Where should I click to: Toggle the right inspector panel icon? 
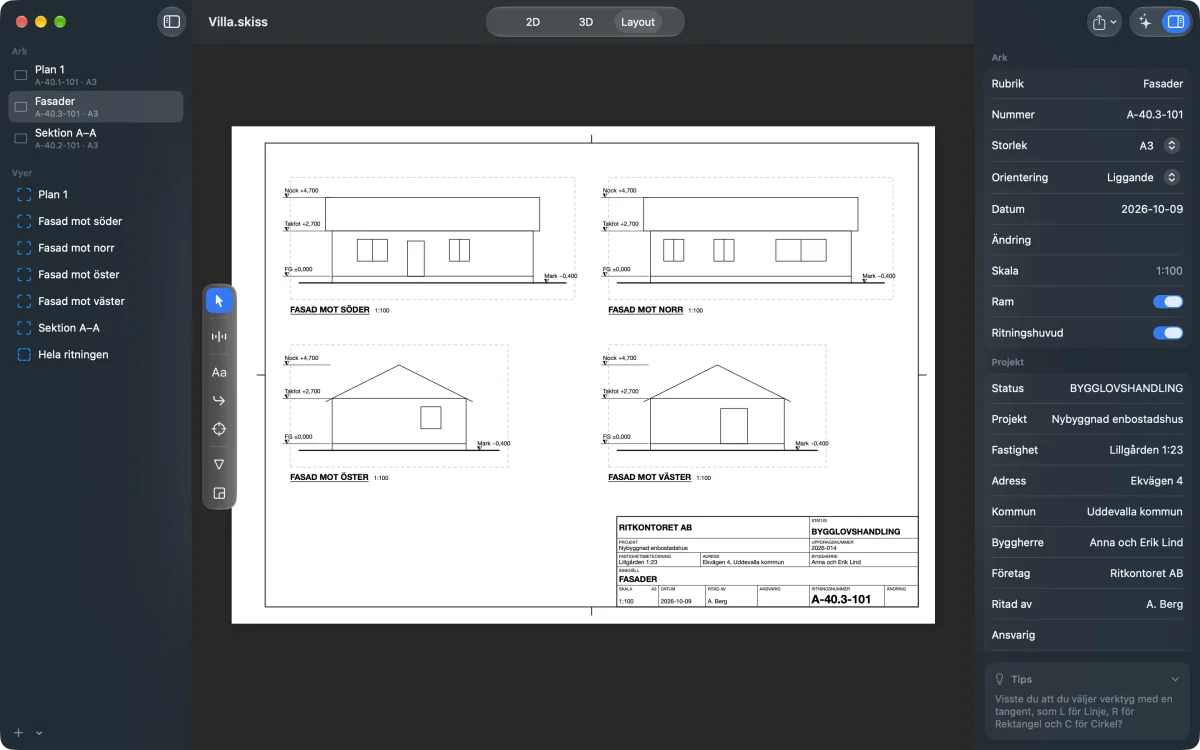coord(1175,22)
